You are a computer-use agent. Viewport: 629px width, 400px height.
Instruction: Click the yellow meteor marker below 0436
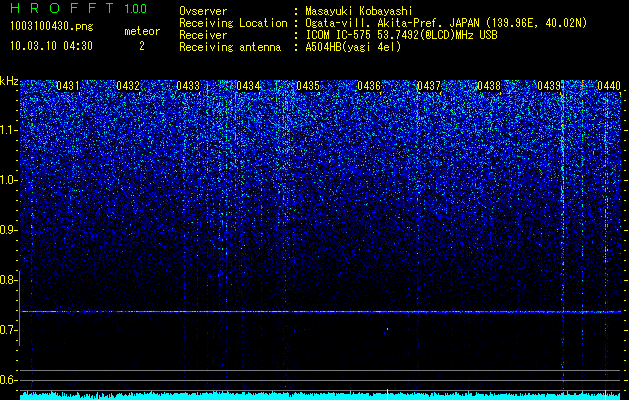pos(388,394)
